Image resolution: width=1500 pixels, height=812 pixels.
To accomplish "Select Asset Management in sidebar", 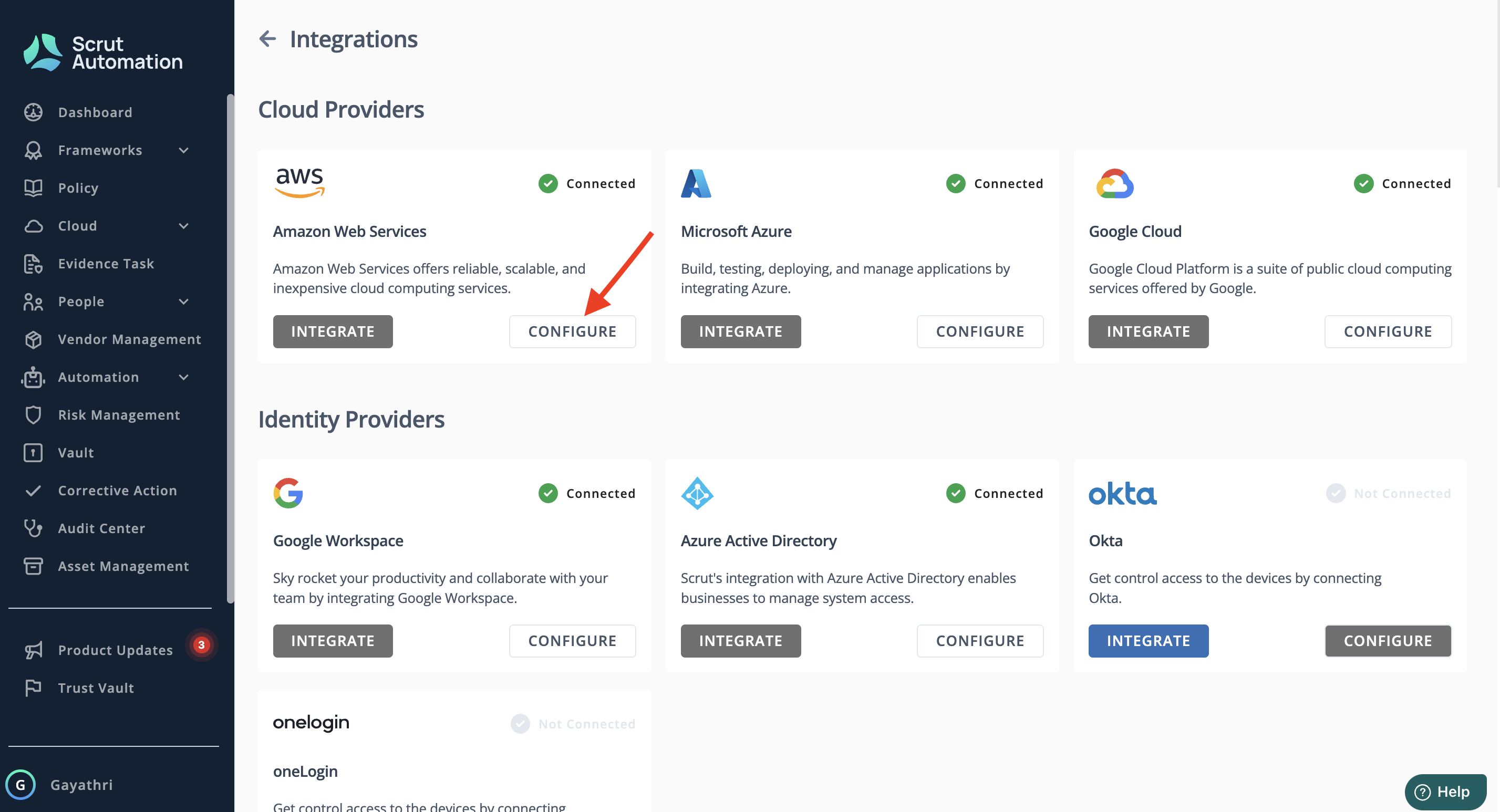I will [123, 566].
